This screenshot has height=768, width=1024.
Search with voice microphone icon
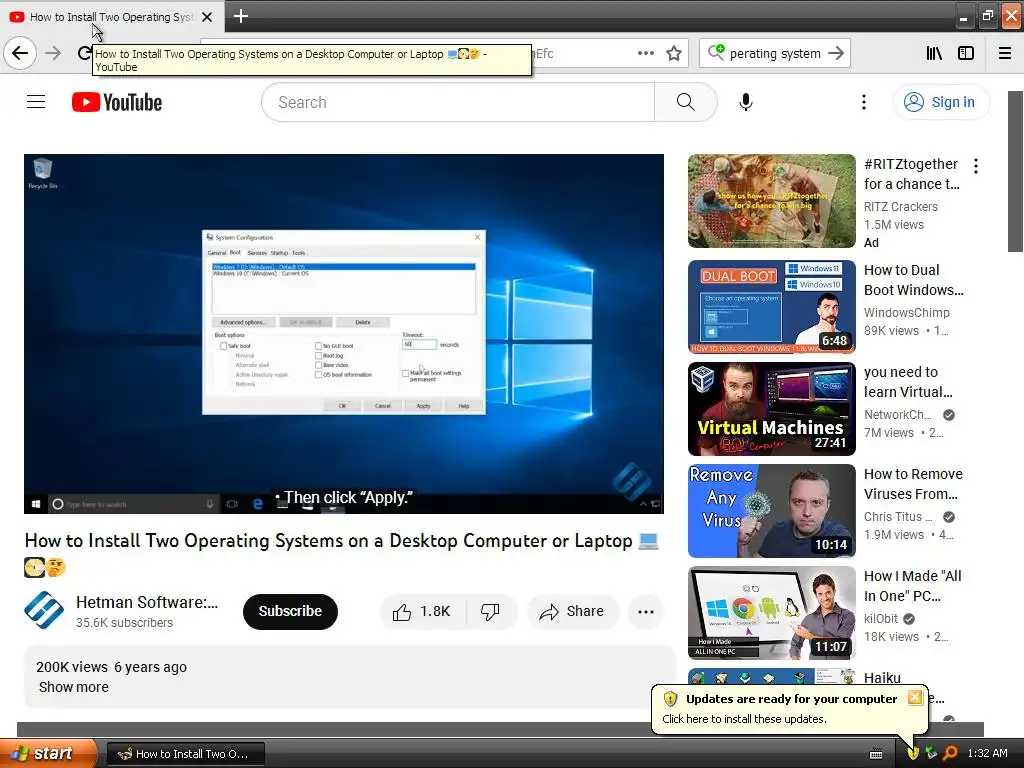pos(745,102)
